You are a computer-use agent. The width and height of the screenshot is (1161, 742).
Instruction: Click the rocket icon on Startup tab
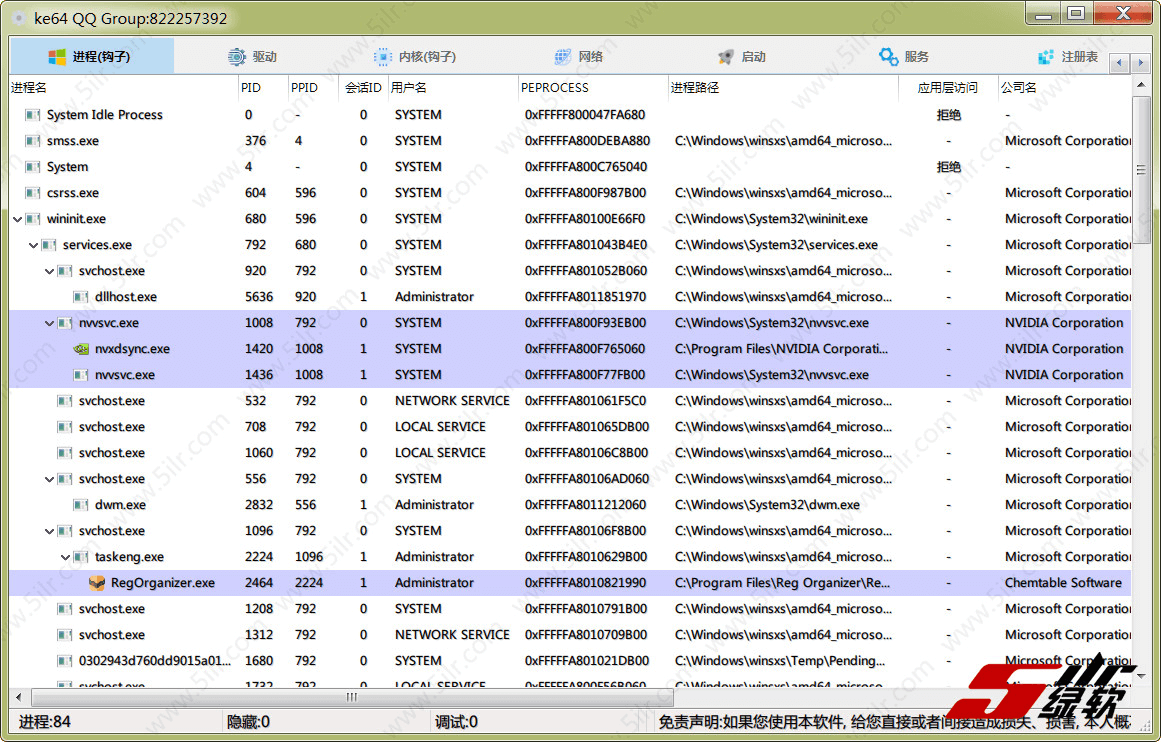tap(726, 57)
